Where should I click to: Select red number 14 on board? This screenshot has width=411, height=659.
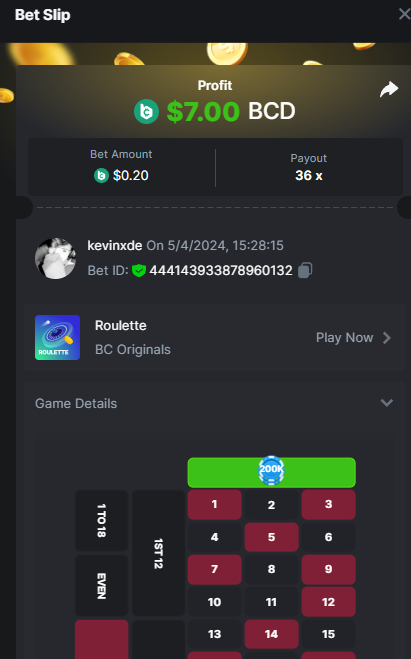(271, 634)
